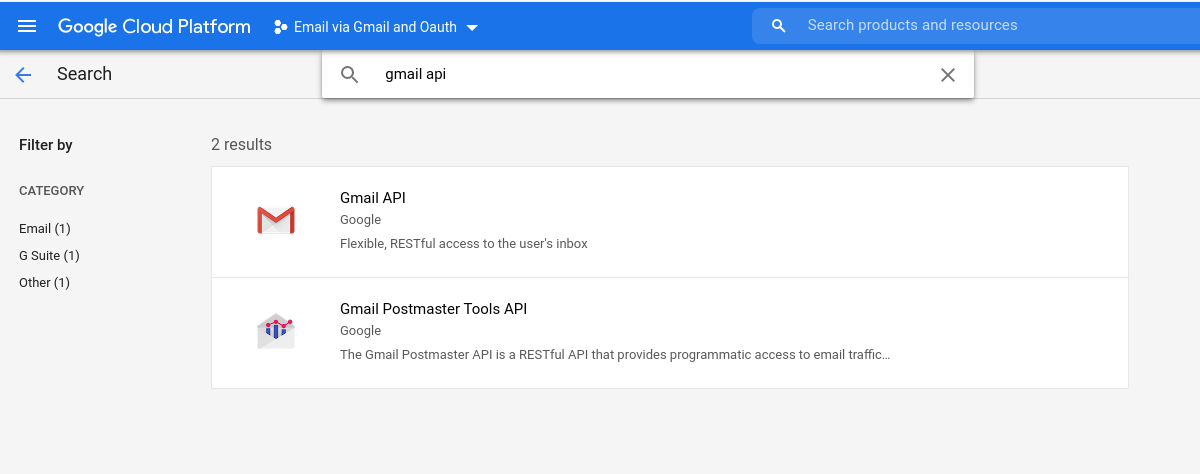Screen dimensions: 1200x474
Task: Clear the gmail api search query
Action: point(948,75)
